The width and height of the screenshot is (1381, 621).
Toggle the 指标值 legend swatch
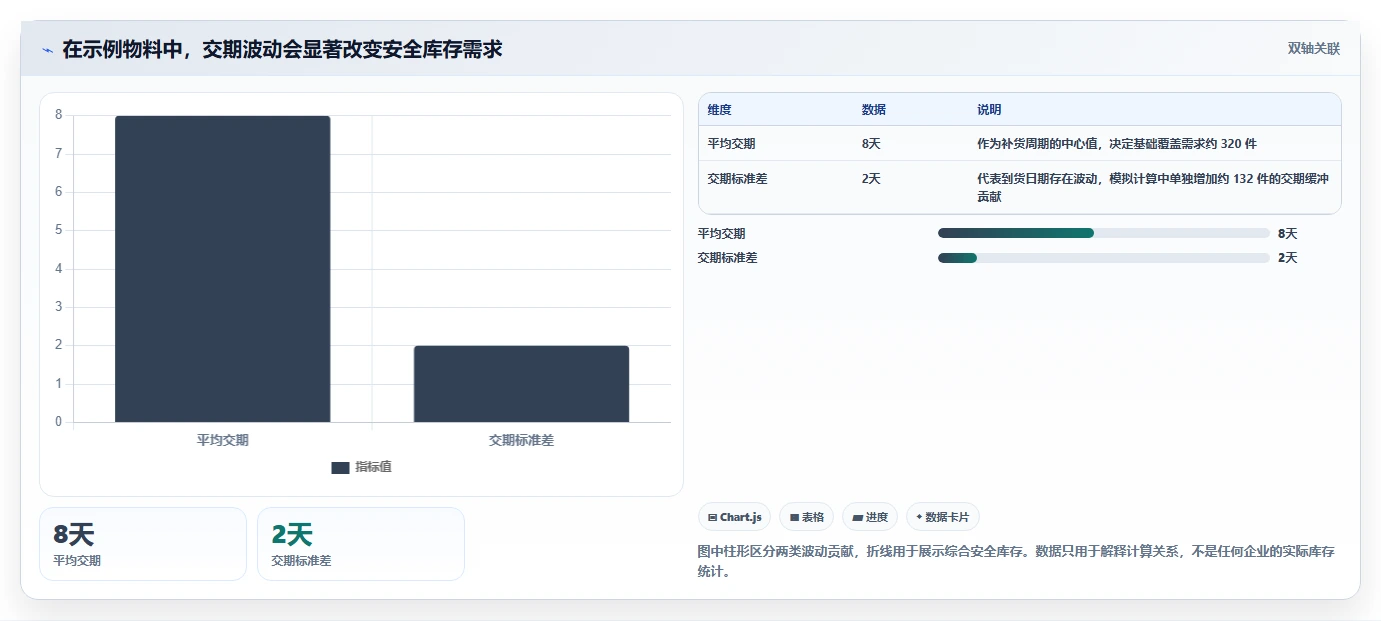coord(340,467)
